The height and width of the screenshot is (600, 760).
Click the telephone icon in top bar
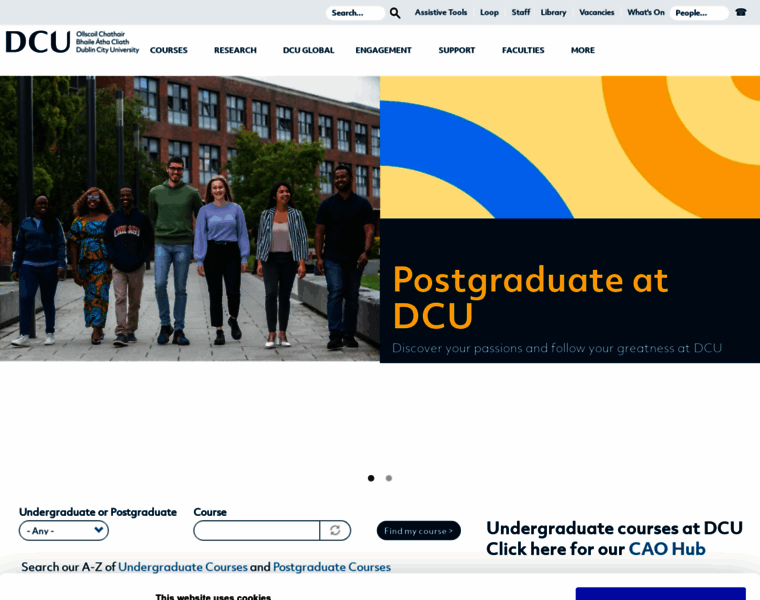(741, 12)
